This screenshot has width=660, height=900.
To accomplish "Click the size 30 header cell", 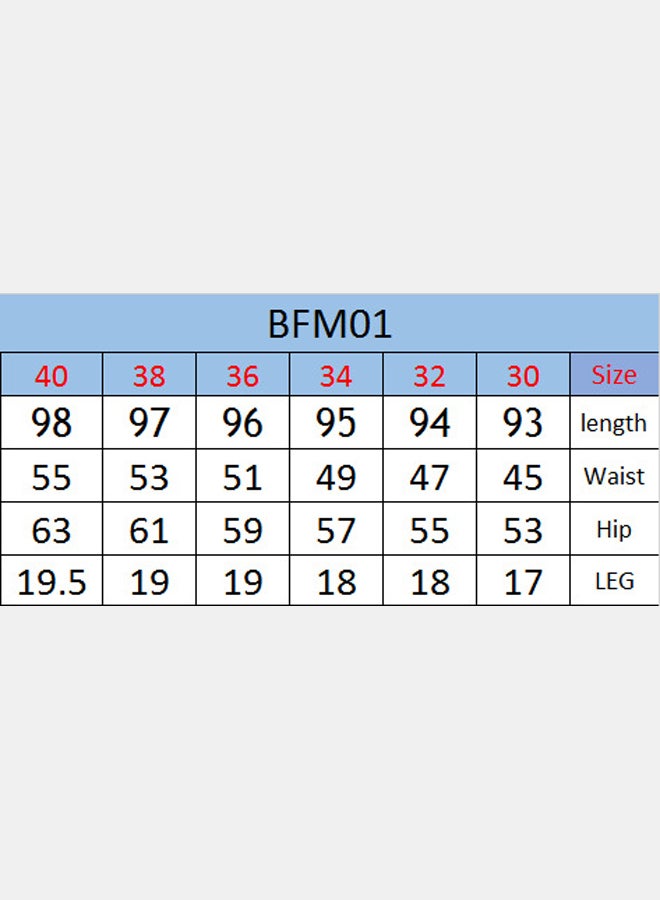I will point(523,376).
